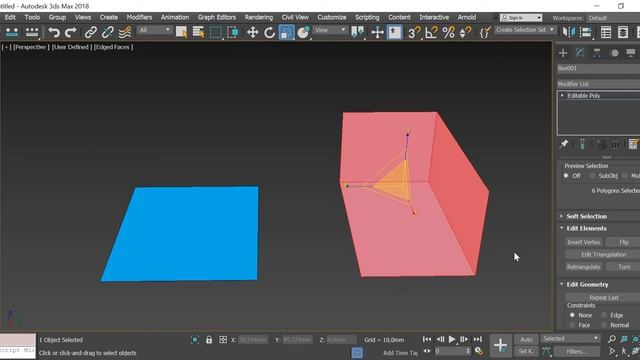The image size is (640, 360).
Task: Click Edit Named Selection Sets icon
Action: point(485,32)
